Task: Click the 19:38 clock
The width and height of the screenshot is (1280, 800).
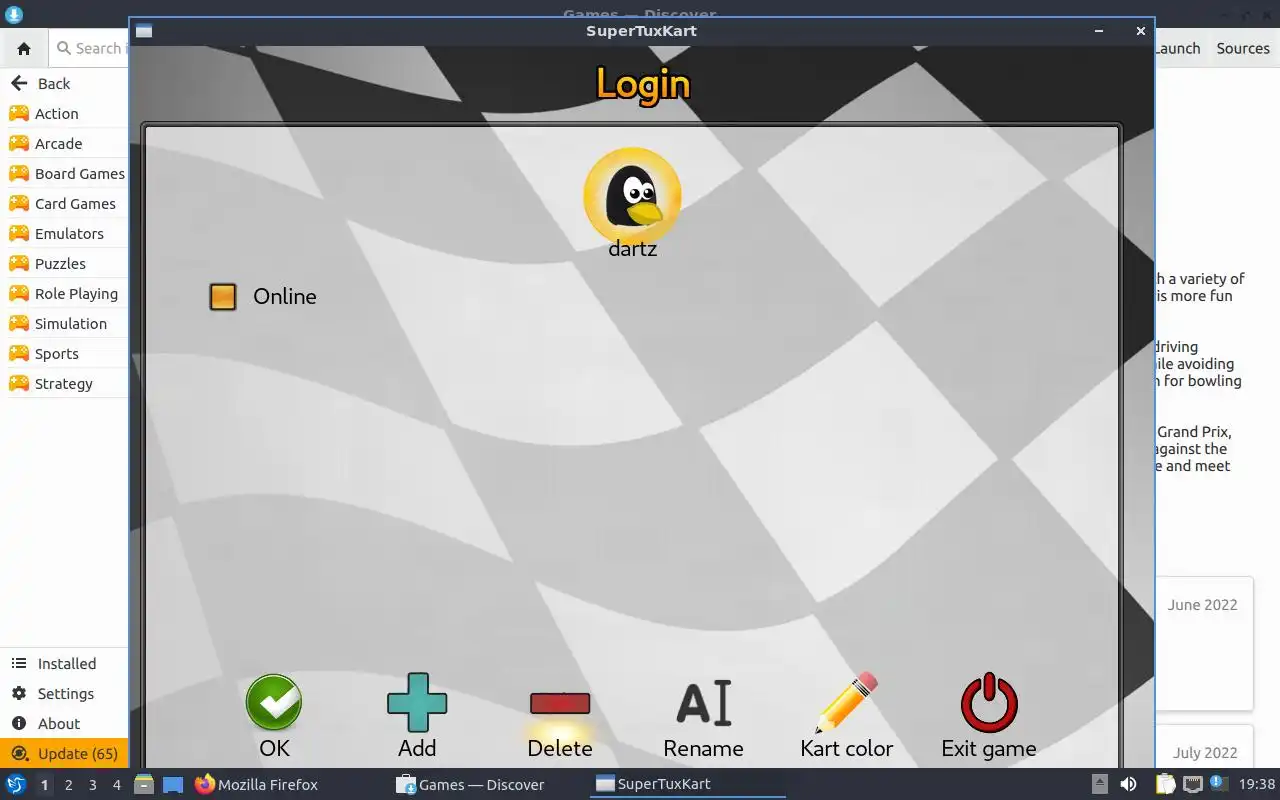Action: pos(1257,784)
